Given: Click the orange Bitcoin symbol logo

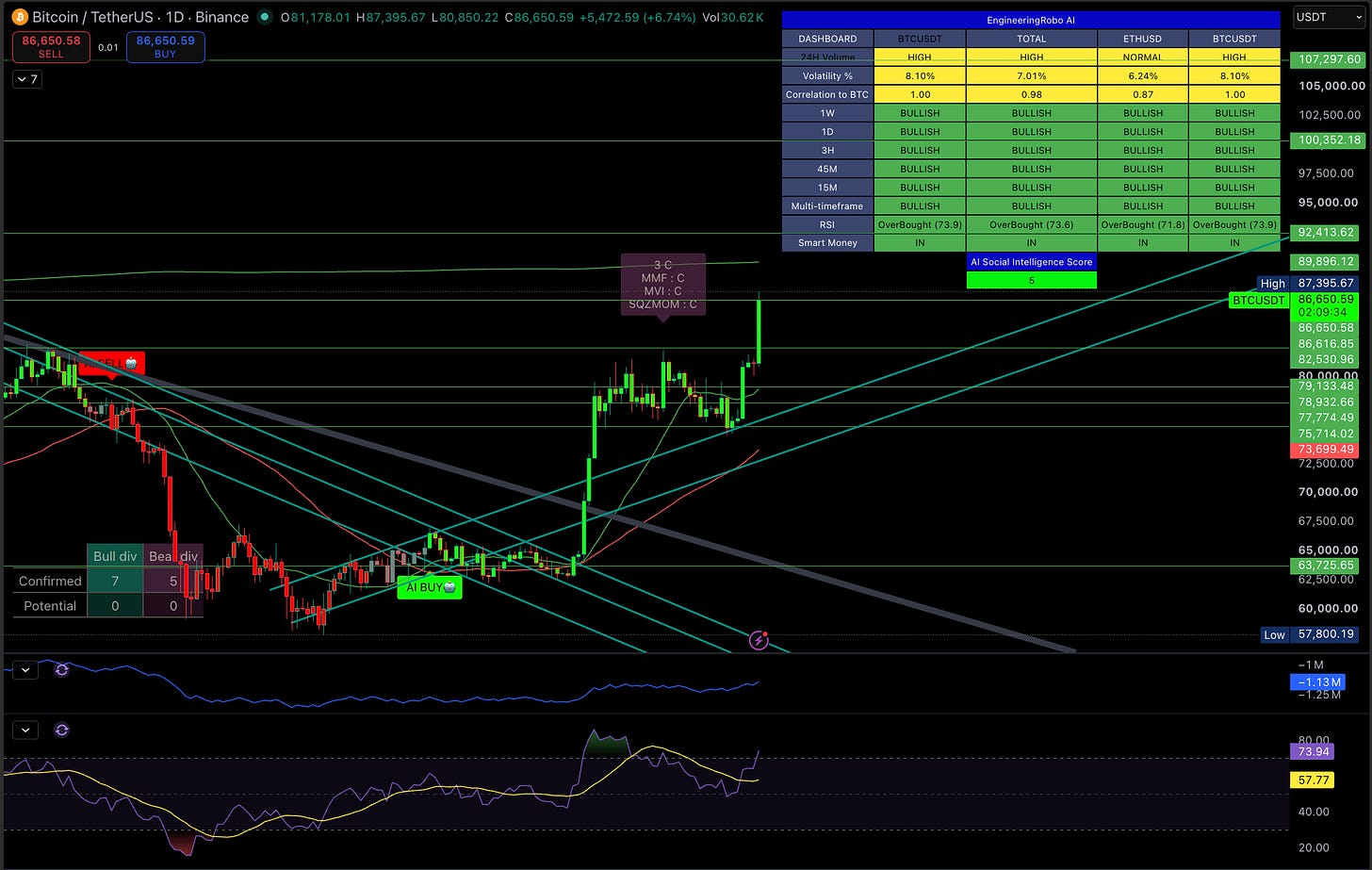Looking at the screenshot, I should pyautogui.click(x=18, y=17).
